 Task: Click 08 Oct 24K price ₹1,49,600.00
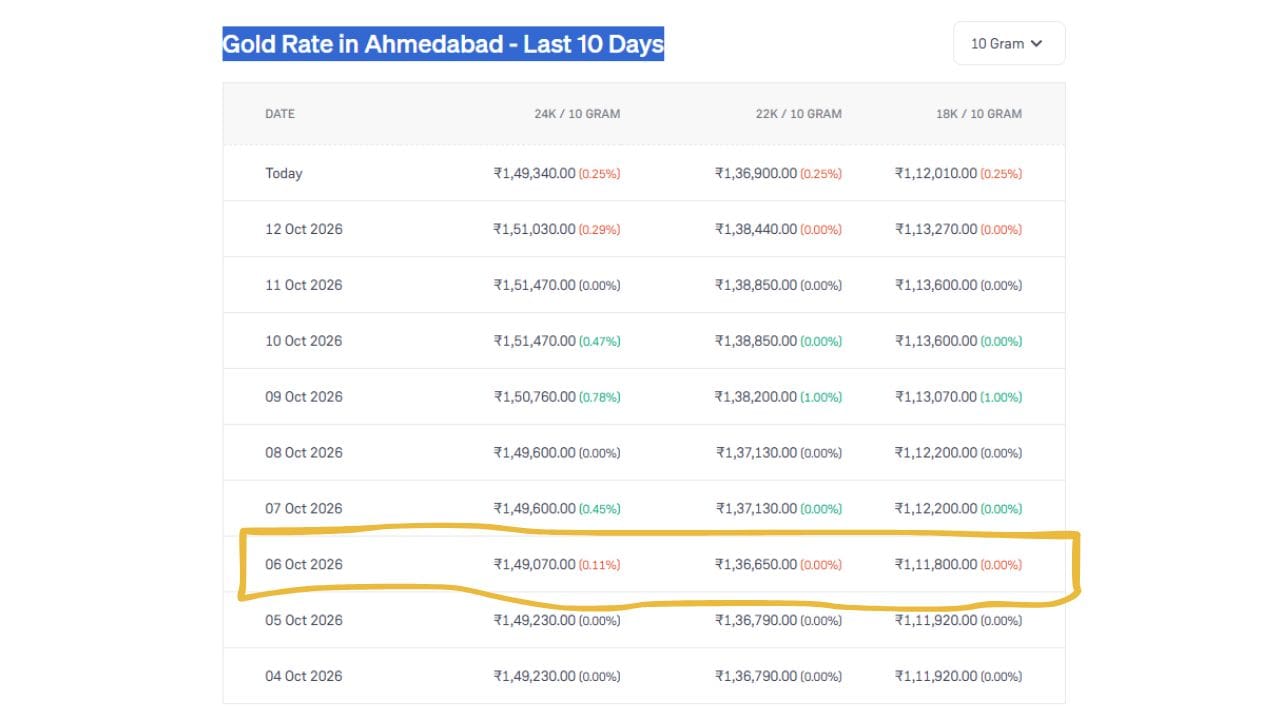535,453
